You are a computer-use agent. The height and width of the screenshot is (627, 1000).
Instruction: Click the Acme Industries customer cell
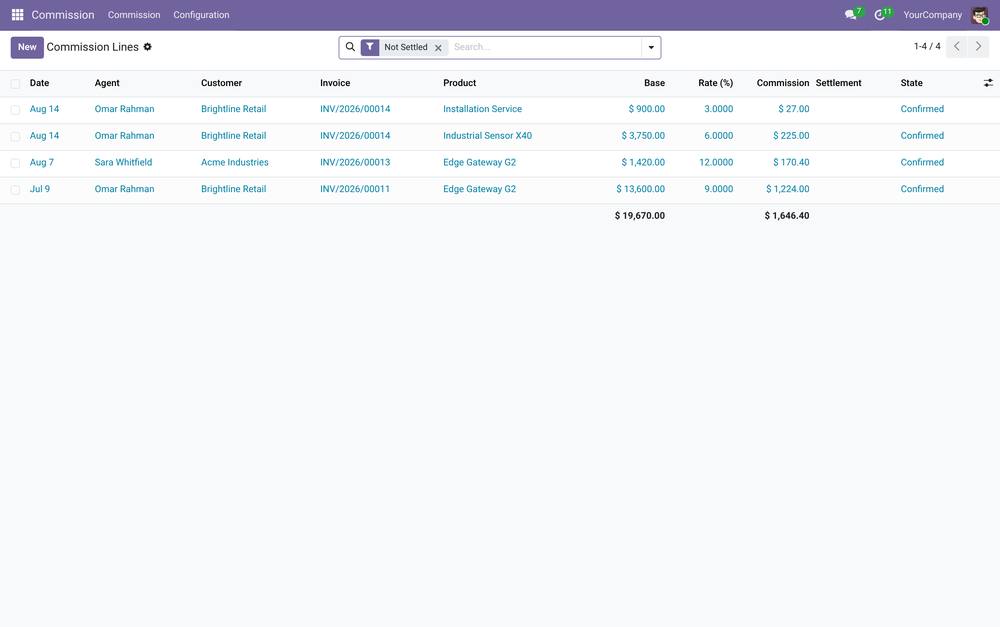click(x=235, y=163)
